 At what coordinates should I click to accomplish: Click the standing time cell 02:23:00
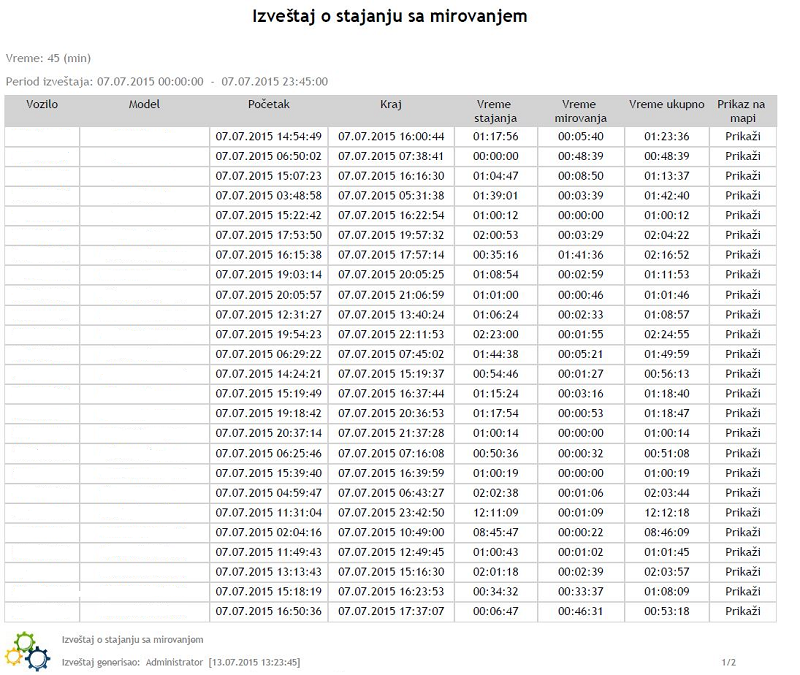(495, 334)
